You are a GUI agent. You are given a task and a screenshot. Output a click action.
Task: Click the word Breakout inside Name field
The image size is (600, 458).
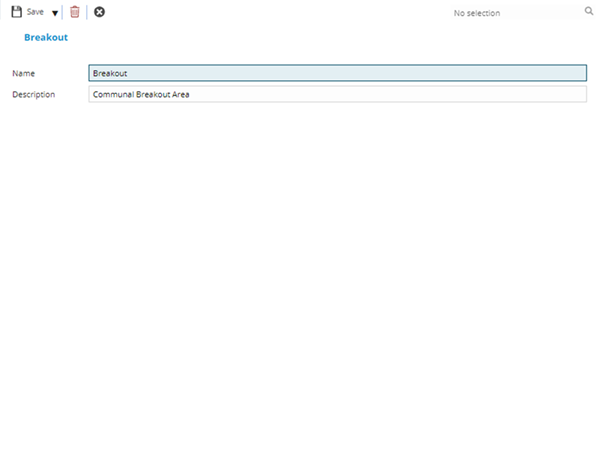pyautogui.click(x=109, y=73)
